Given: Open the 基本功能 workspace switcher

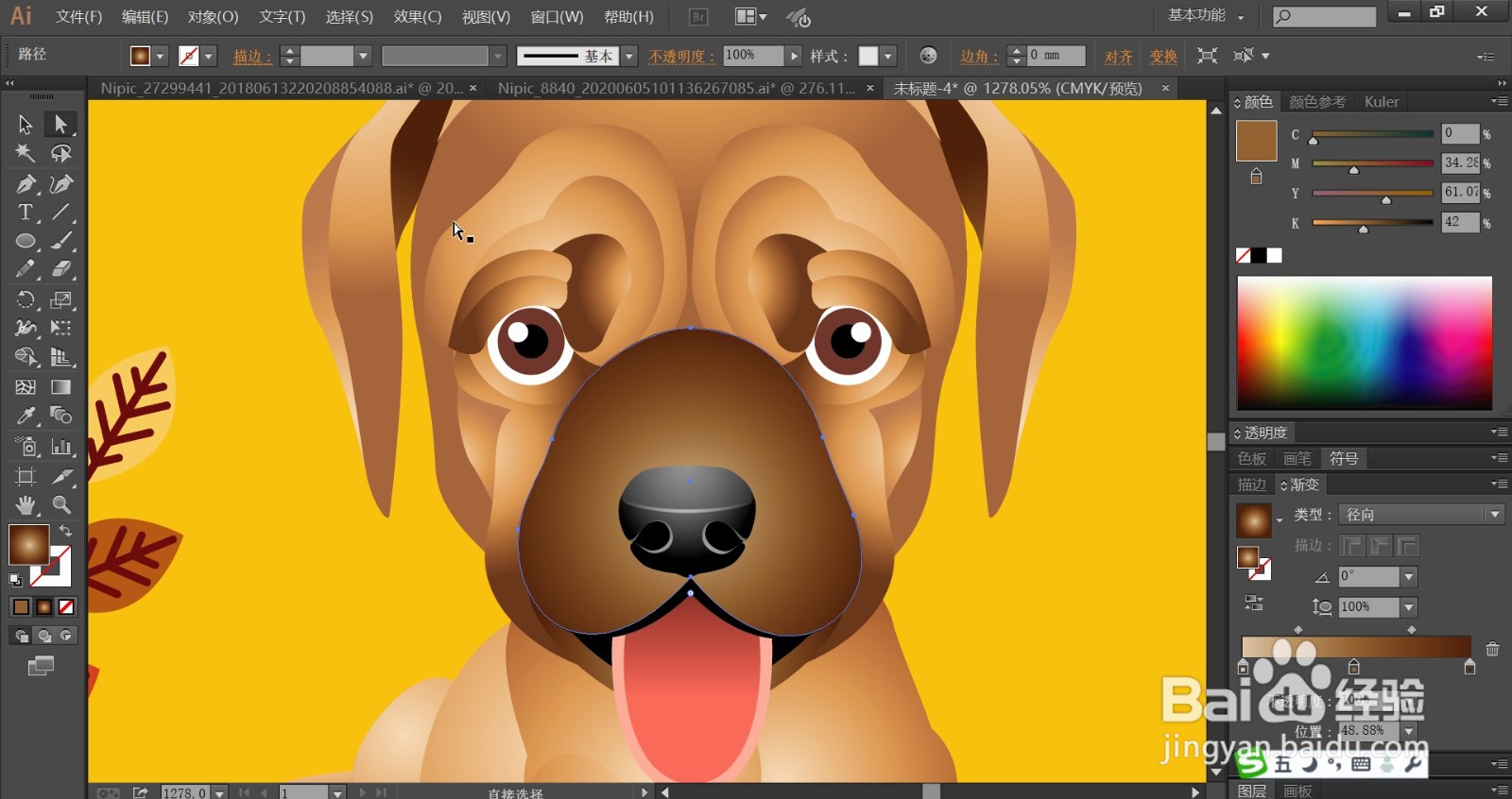Looking at the screenshot, I should [1206, 16].
